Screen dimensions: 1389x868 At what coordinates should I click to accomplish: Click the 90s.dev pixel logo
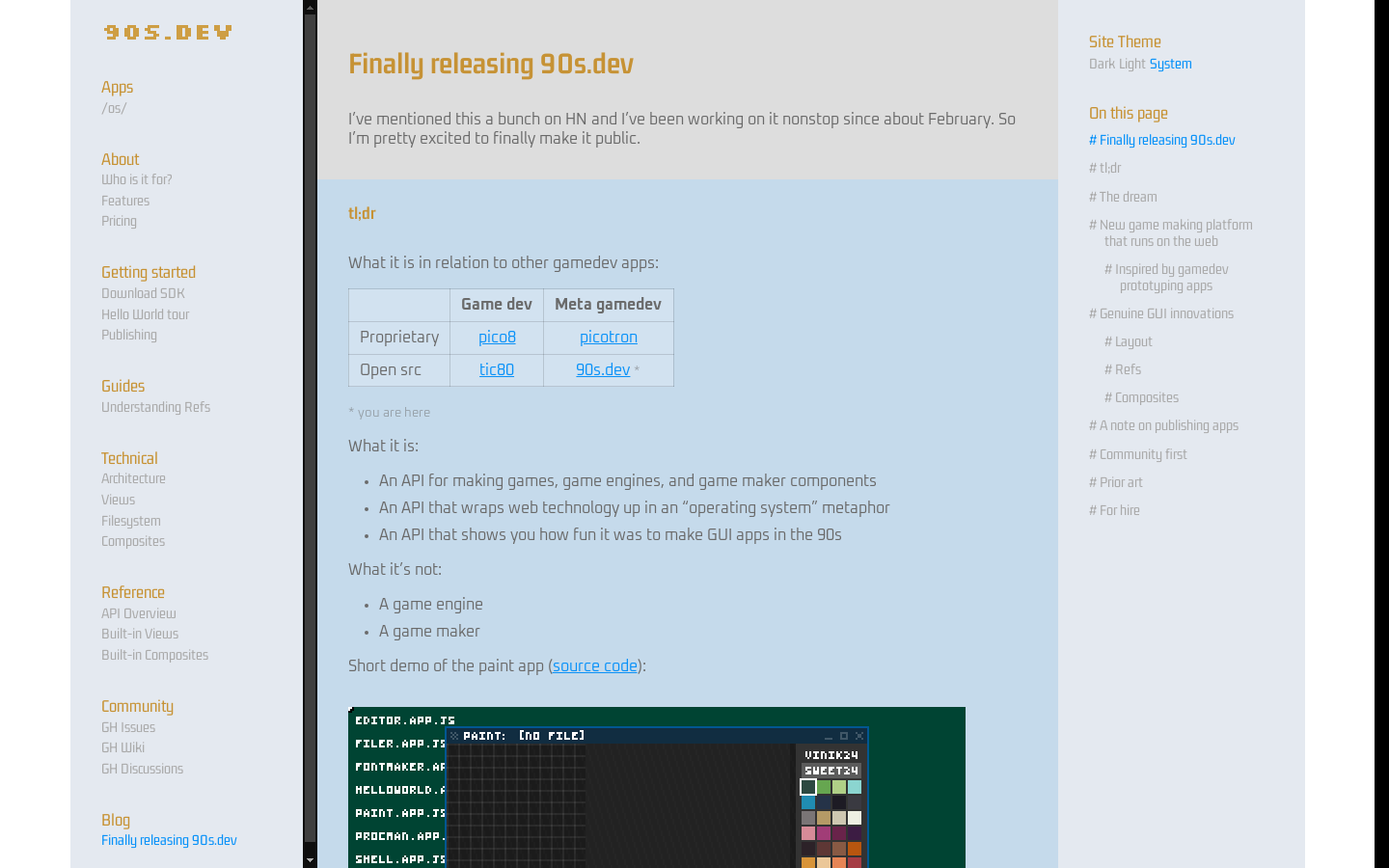(168, 33)
